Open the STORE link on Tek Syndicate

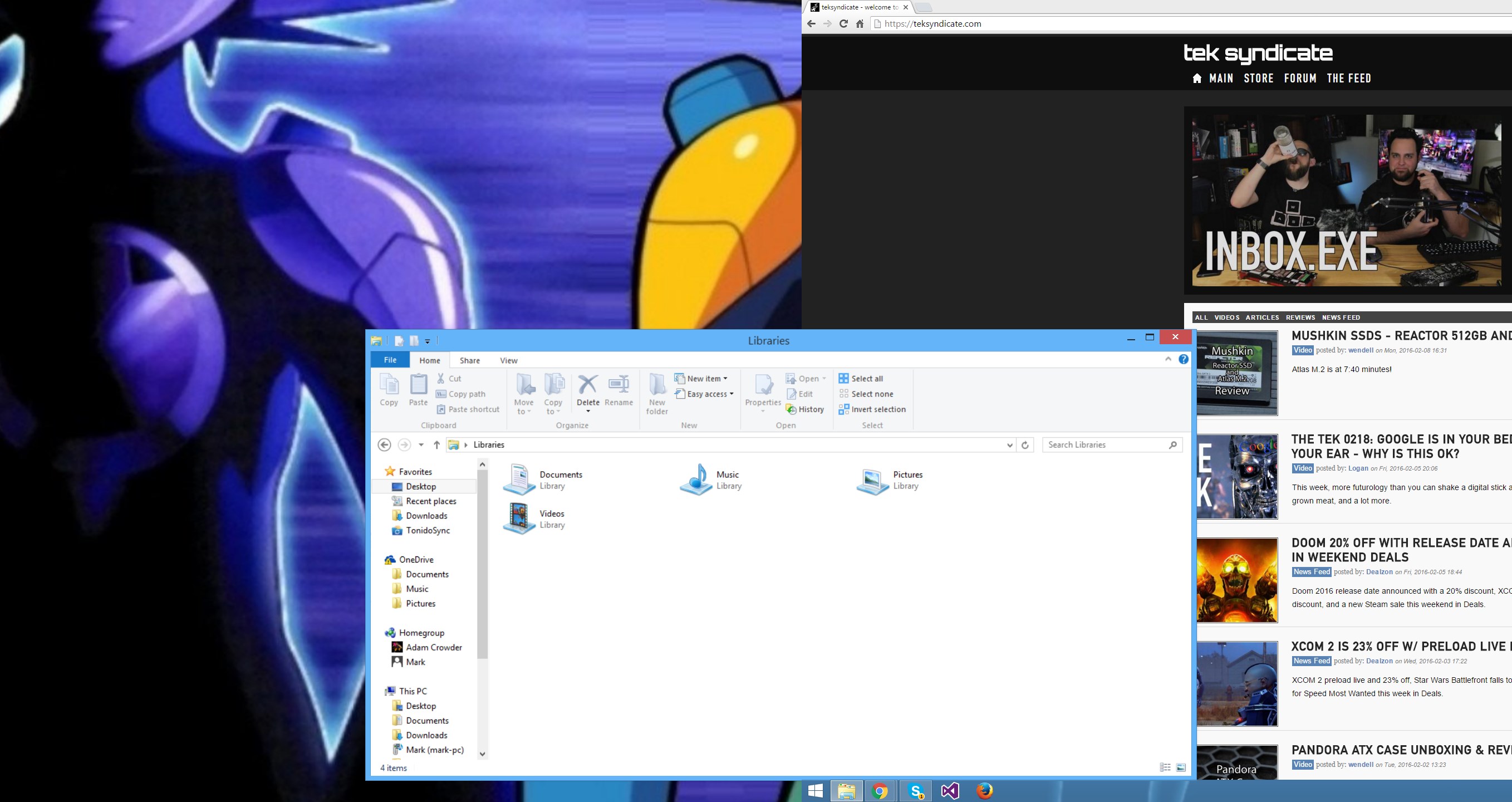(1259, 78)
